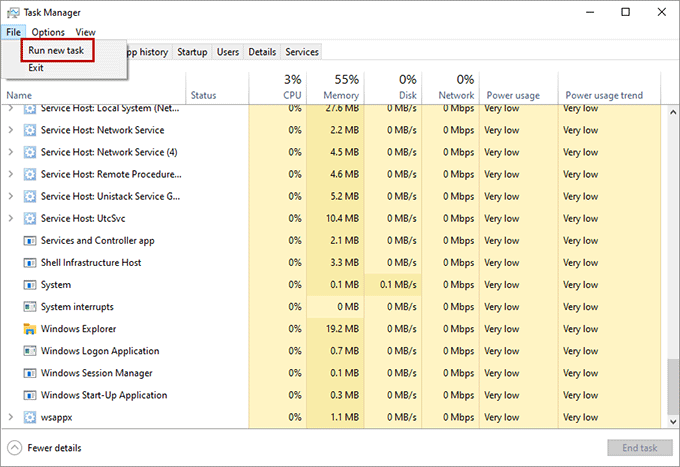The height and width of the screenshot is (467, 680).
Task: Click the Services and Controller app icon
Action: coord(29,241)
